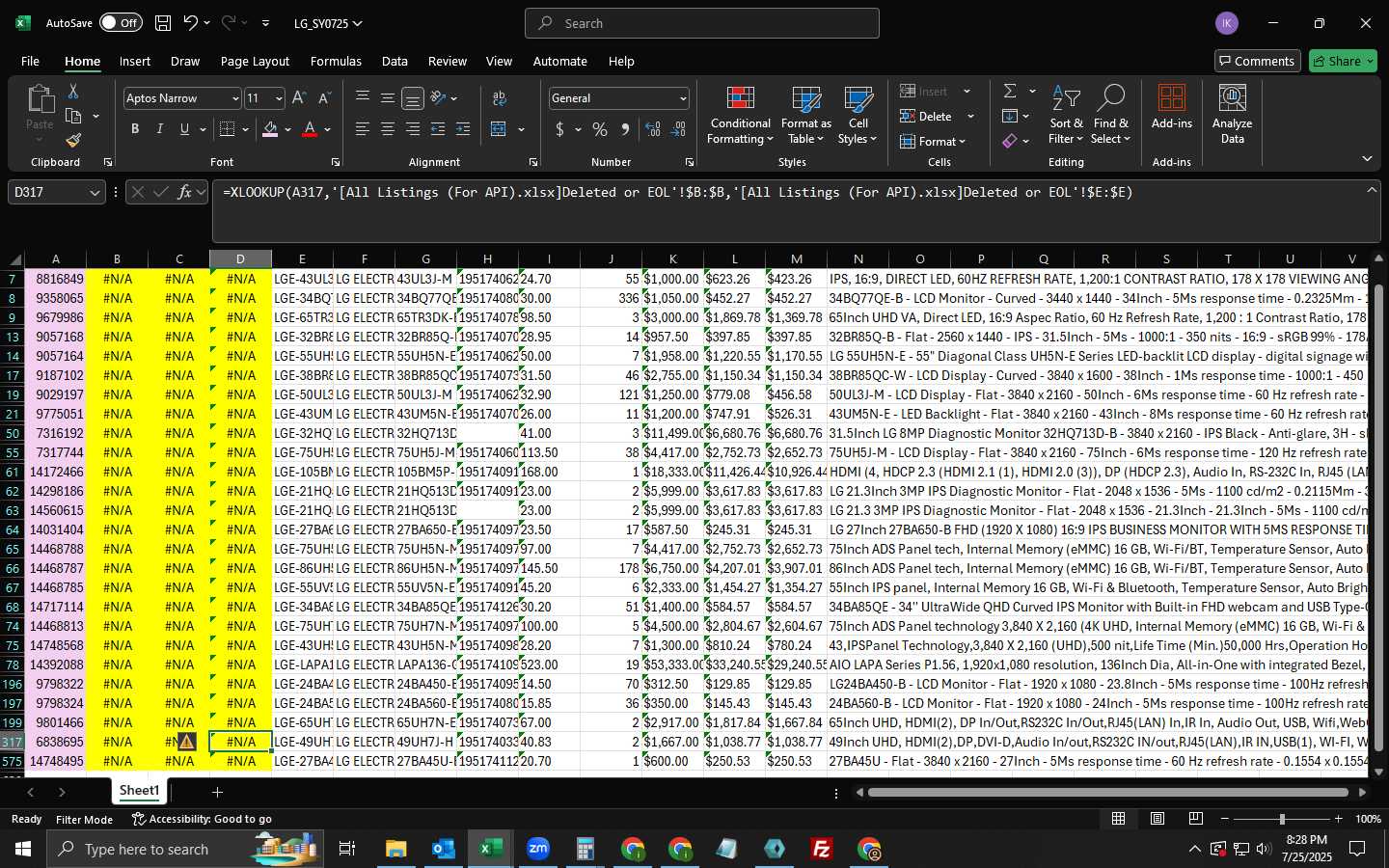Collapse the ribbon with the chevron

1367,158
